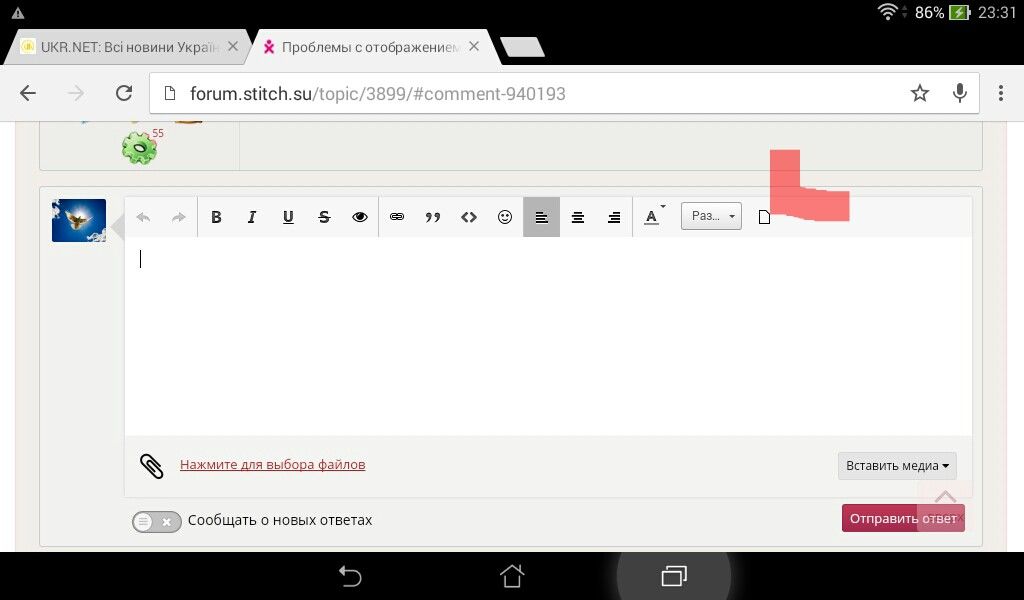The height and width of the screenshot is (600, 1024).
Task: Open the emoticon smiley picker
Action: (x=505, y=217)
